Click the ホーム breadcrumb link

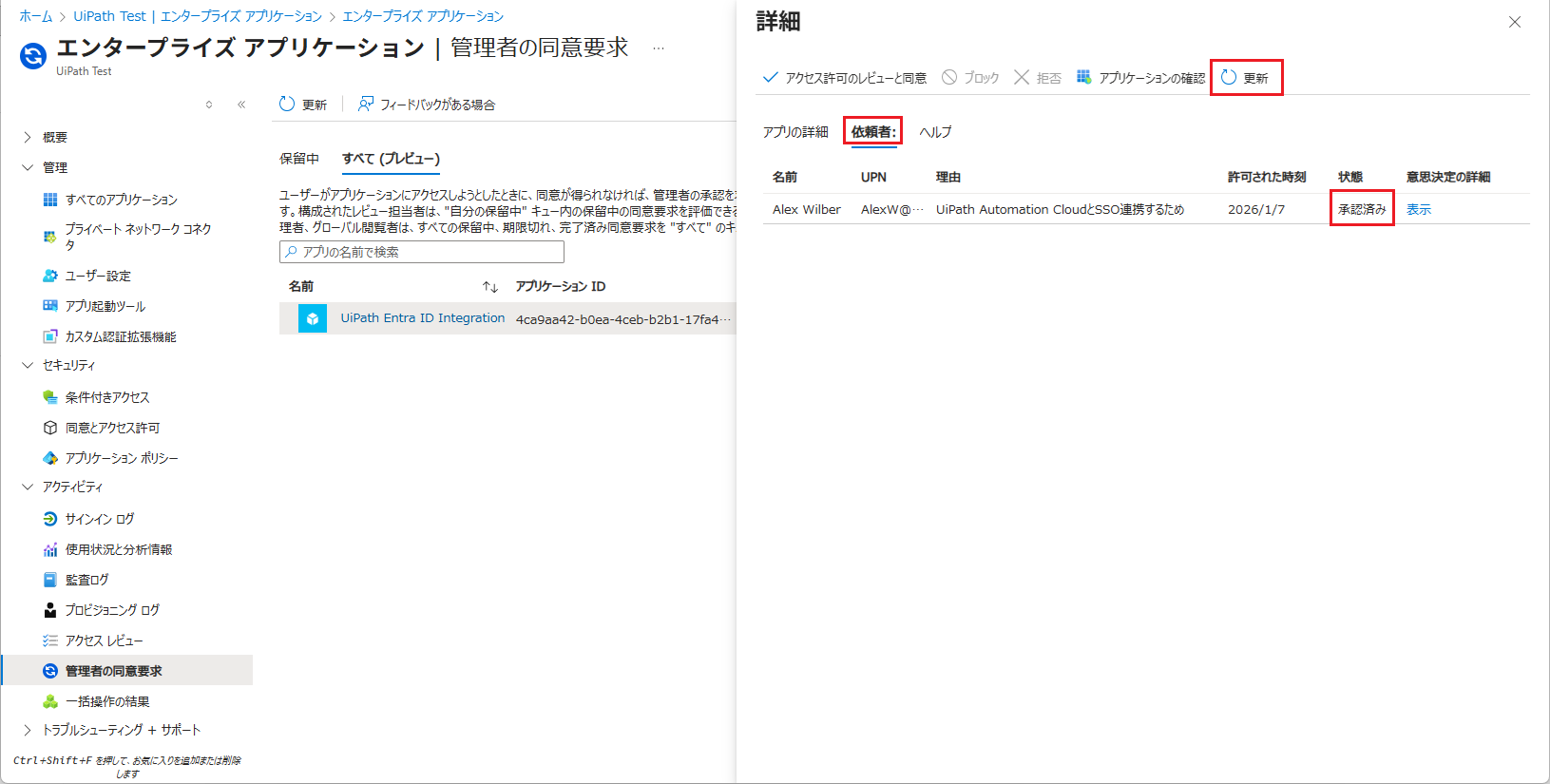click(36, 16)
